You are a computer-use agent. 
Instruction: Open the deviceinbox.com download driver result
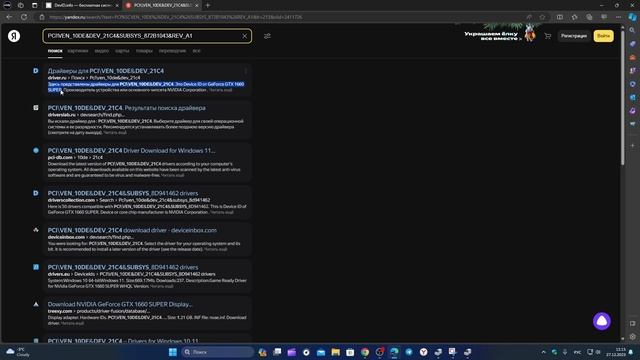coord(132,230)
